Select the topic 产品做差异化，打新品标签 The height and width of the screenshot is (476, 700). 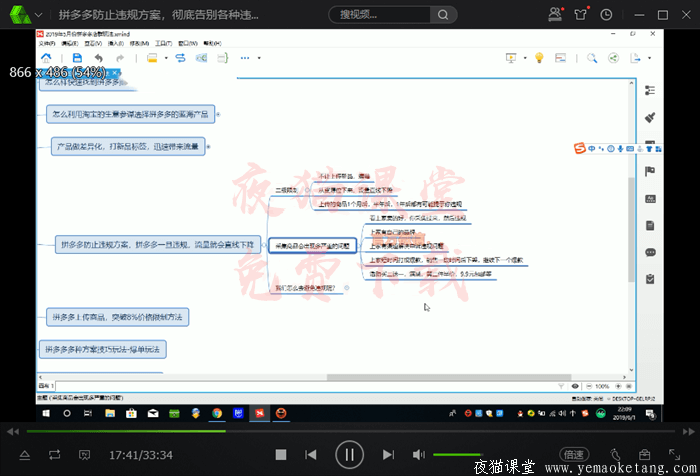tap(128, 146)
